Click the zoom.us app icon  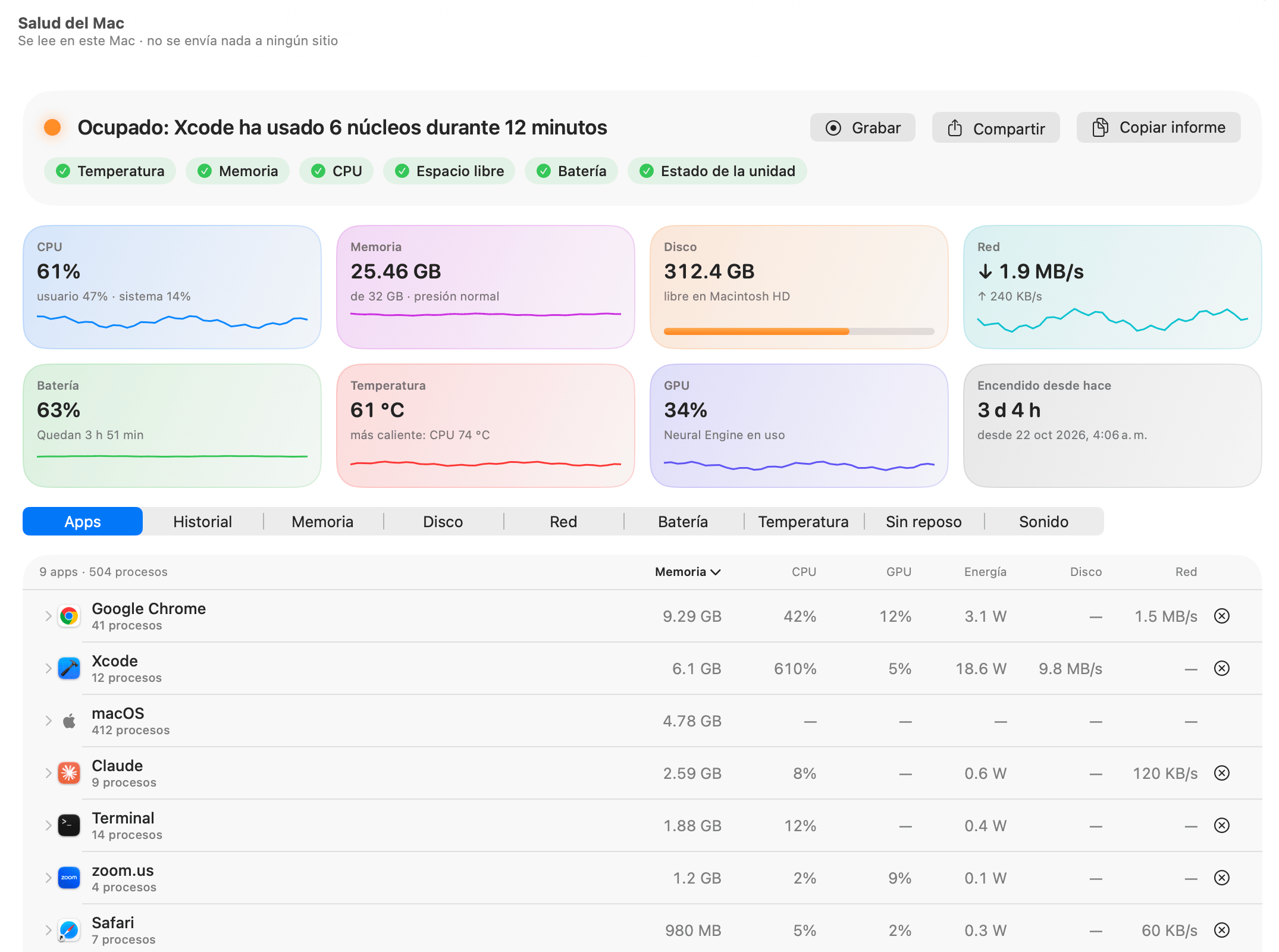69,878
